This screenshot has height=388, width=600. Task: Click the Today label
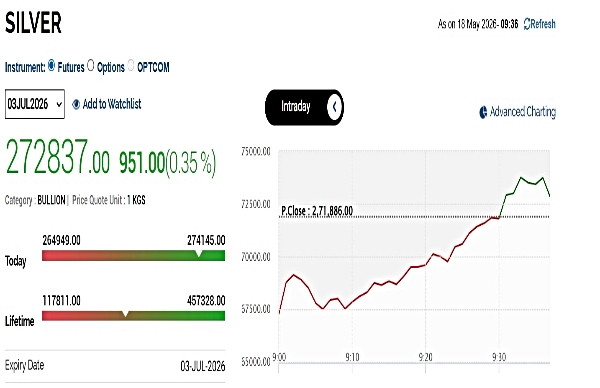[x=16, y=261]
